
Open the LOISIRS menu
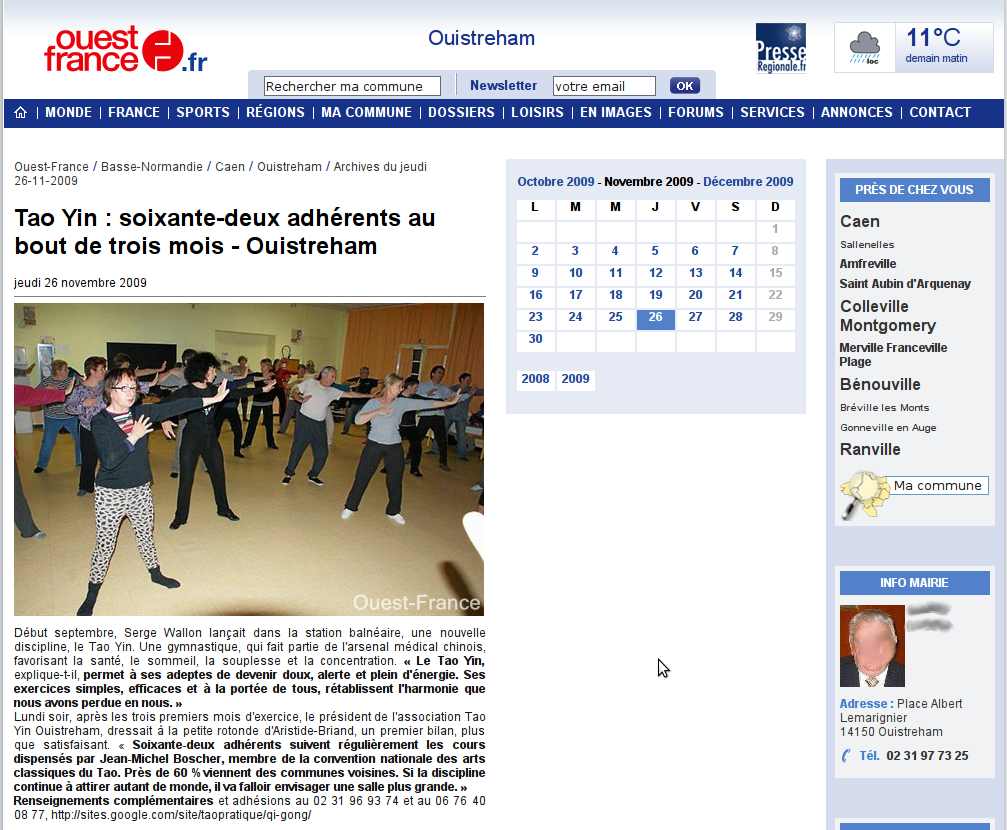(x=537, y=112)
